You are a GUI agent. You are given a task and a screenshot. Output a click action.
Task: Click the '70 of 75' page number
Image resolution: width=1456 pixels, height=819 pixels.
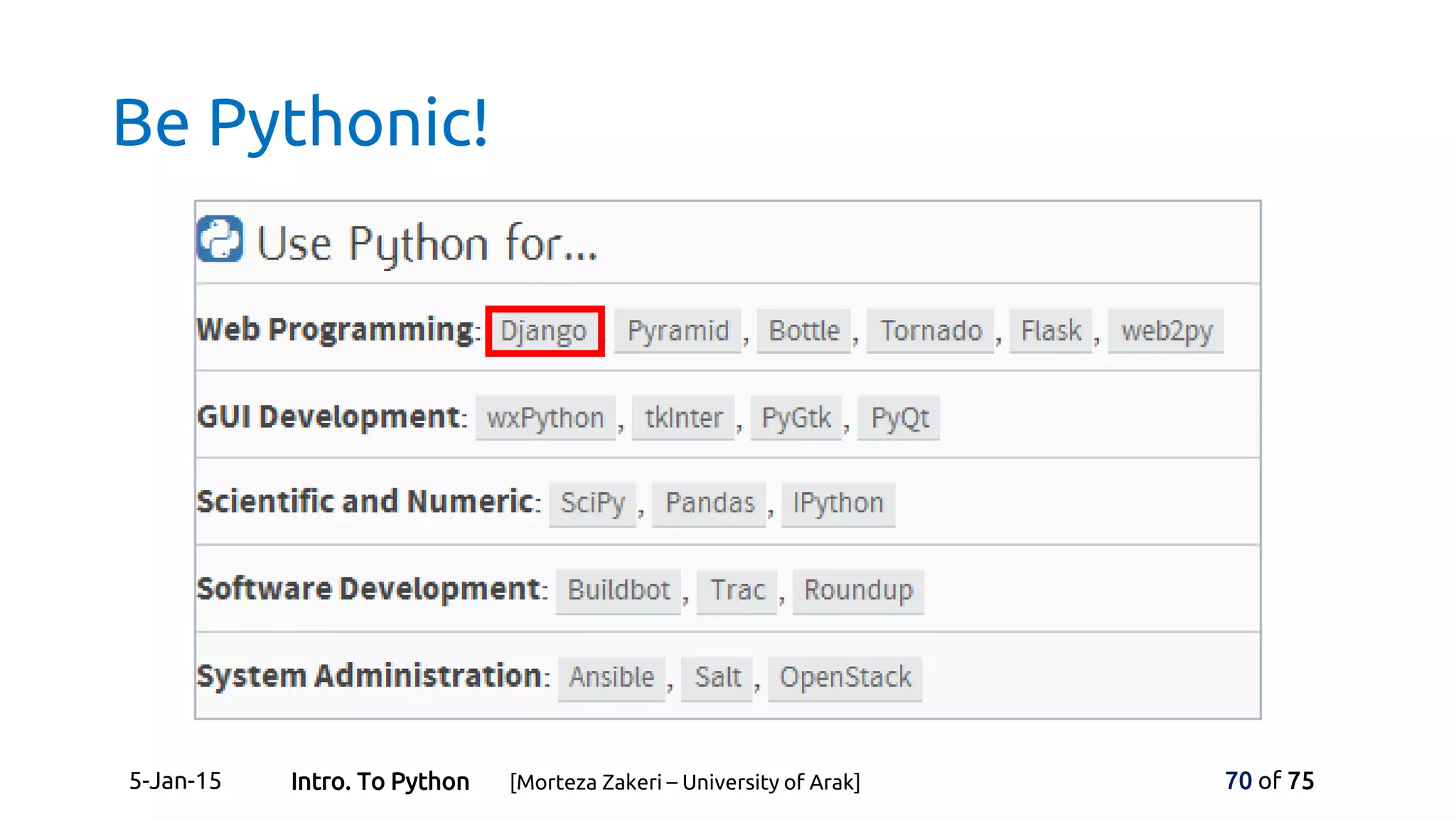(1270, 781)
